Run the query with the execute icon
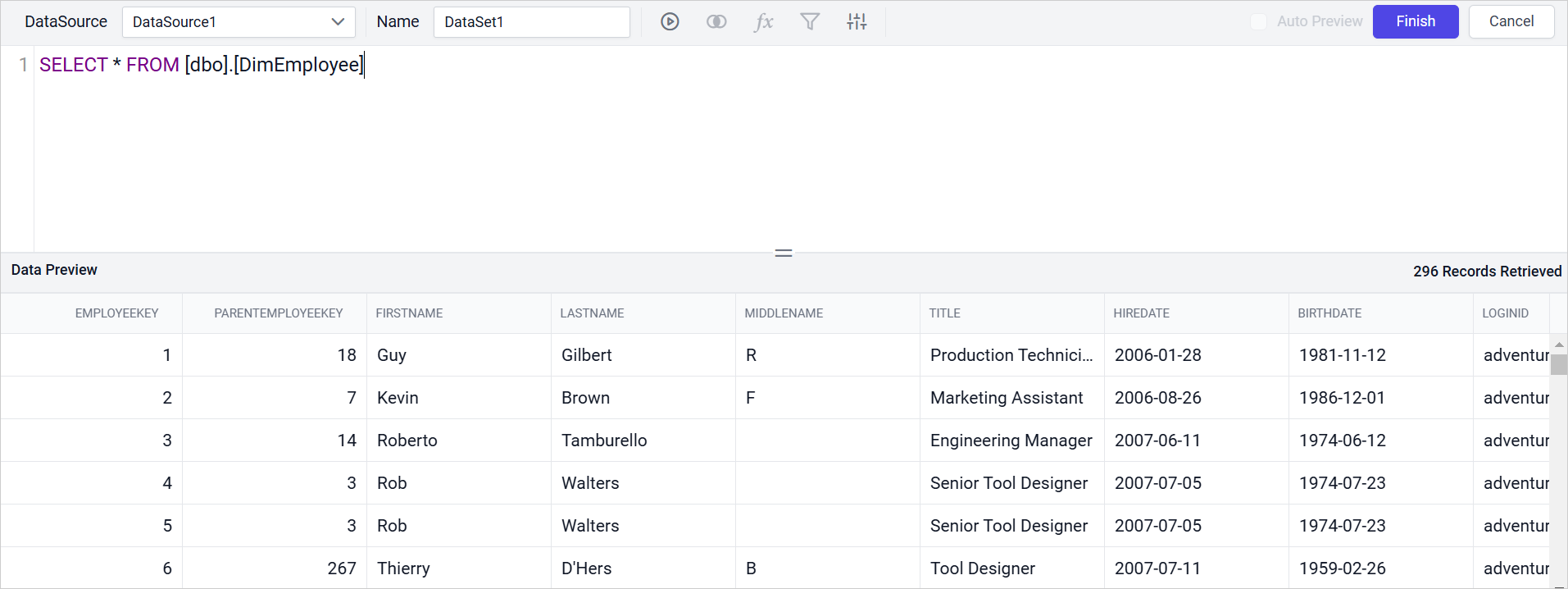 point(670,22)
